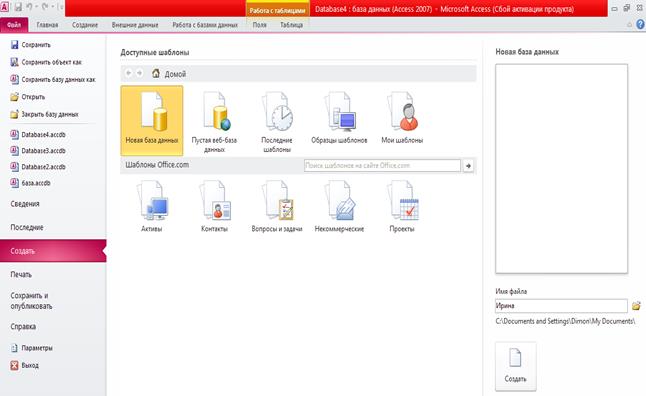Open the Вопросы и задачи template category
Viewport: 646px width, 396px height.
pos(277,206)
